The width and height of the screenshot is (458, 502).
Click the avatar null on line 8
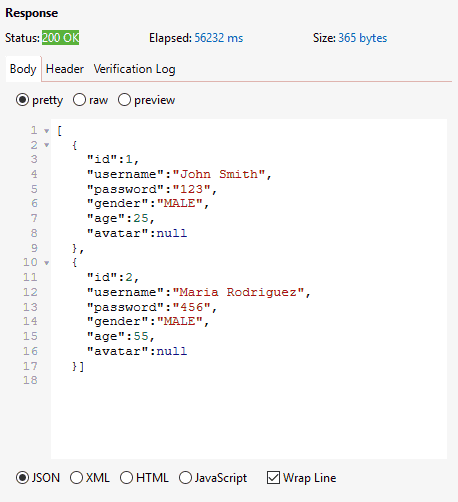tap(172, 233)
